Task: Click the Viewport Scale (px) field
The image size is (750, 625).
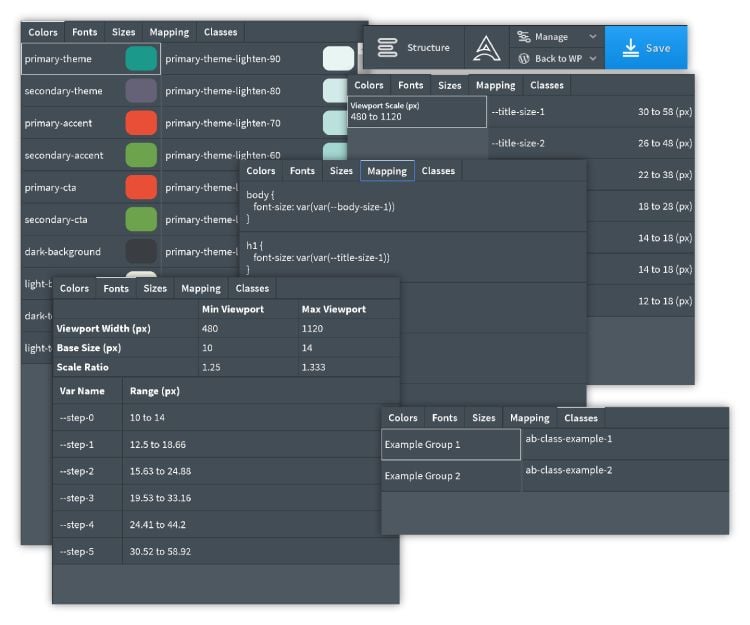Action: 417,111
